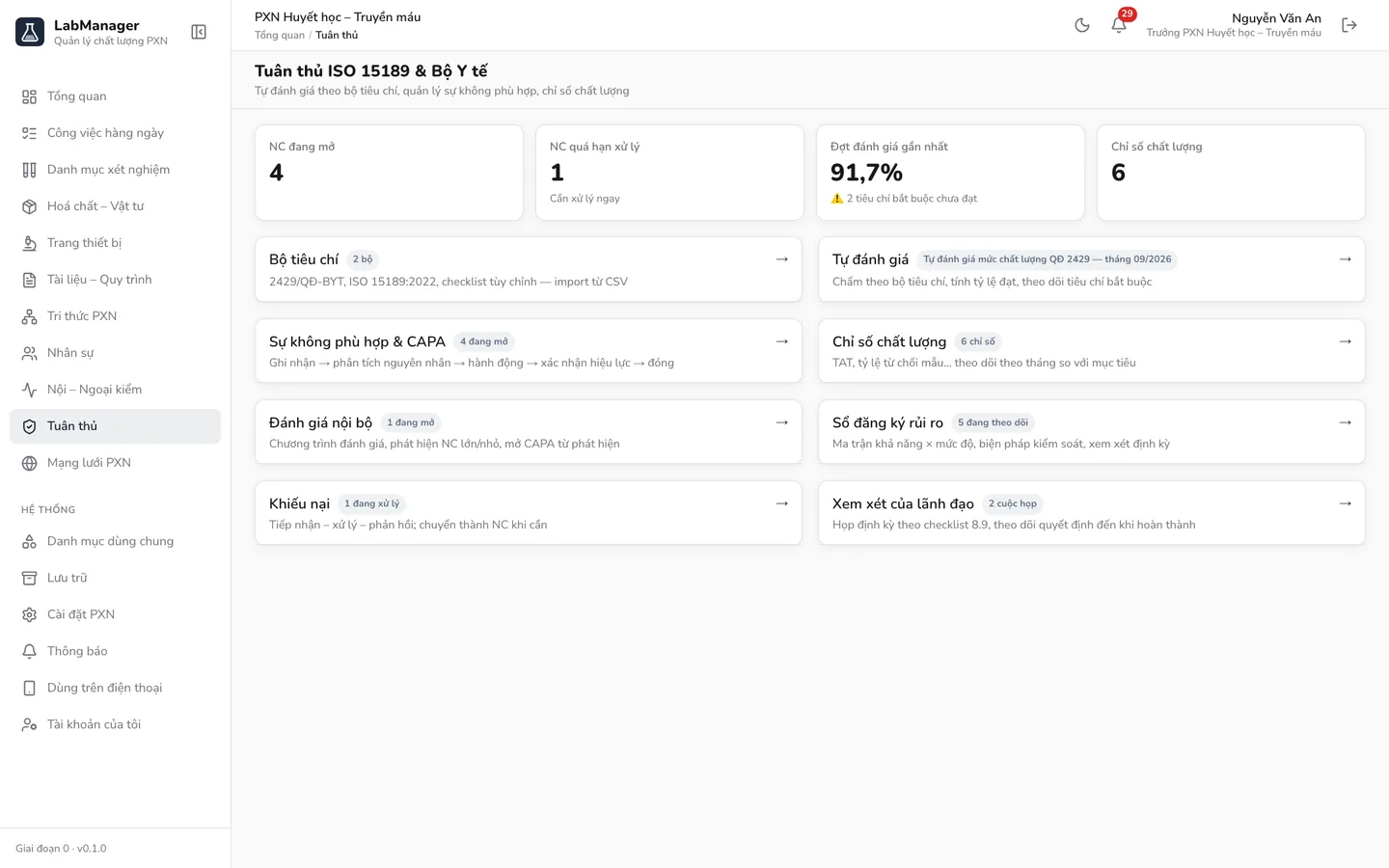Select Hoá chất – Vật tư menu item

click(115, 206)
